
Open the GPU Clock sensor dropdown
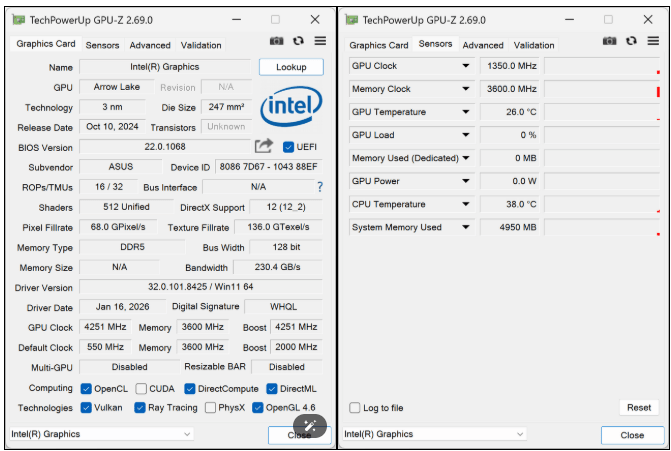pos(466,66)
